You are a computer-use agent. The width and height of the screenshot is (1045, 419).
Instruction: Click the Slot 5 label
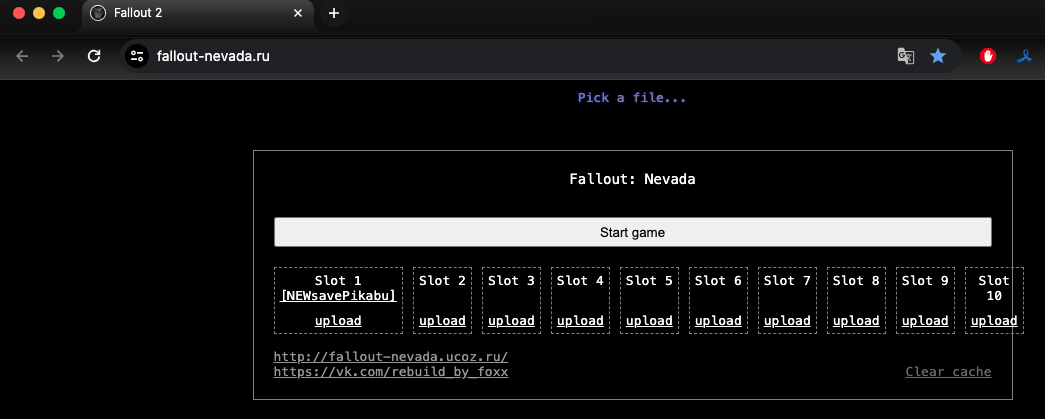[x=649, y=281]
